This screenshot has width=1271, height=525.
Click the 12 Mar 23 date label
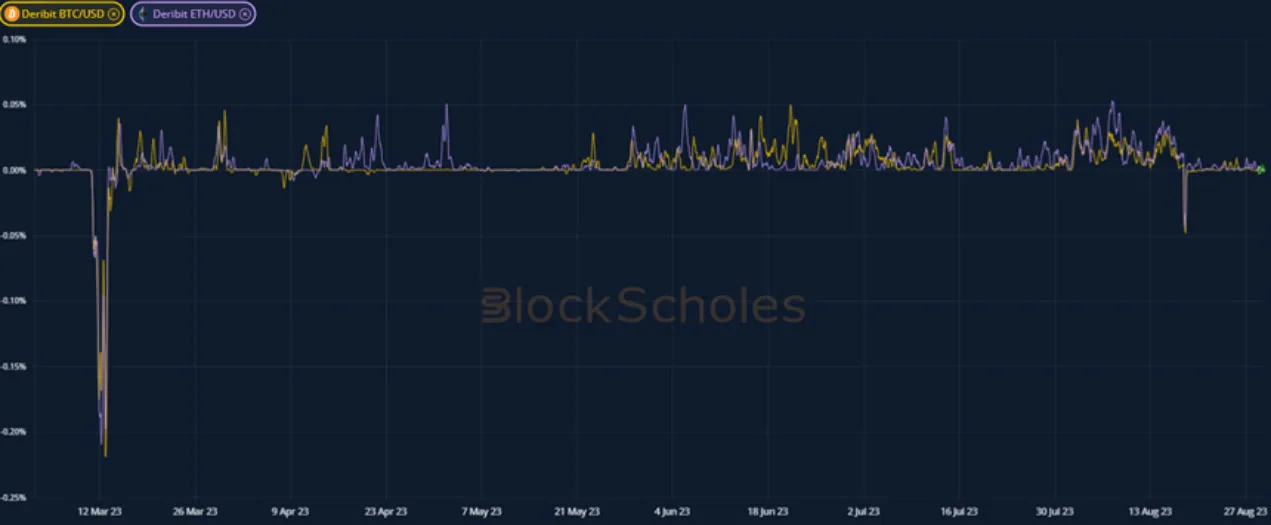tap(100, 511)
